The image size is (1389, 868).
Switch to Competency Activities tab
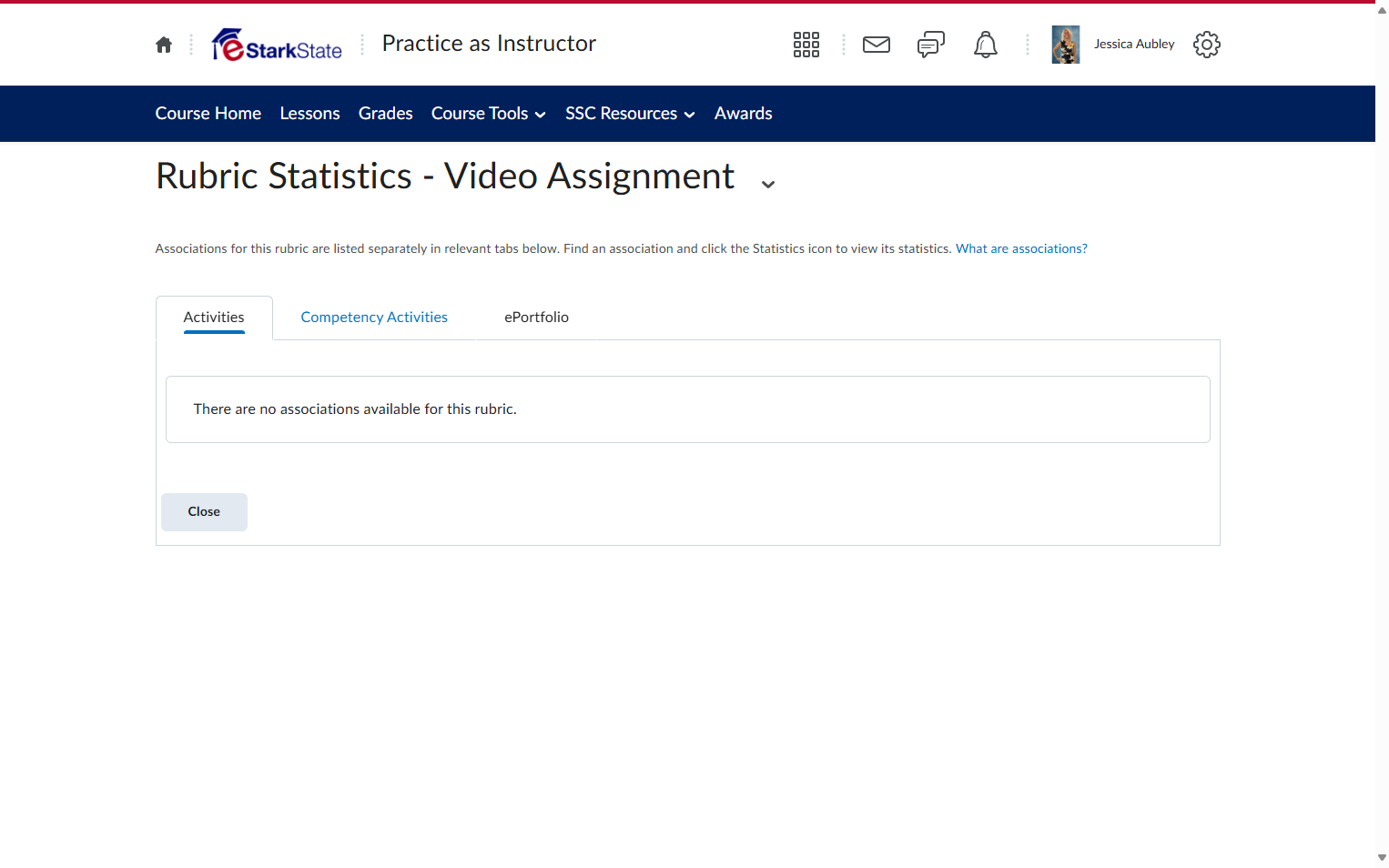pyautogui.click(x=374, y=318)
